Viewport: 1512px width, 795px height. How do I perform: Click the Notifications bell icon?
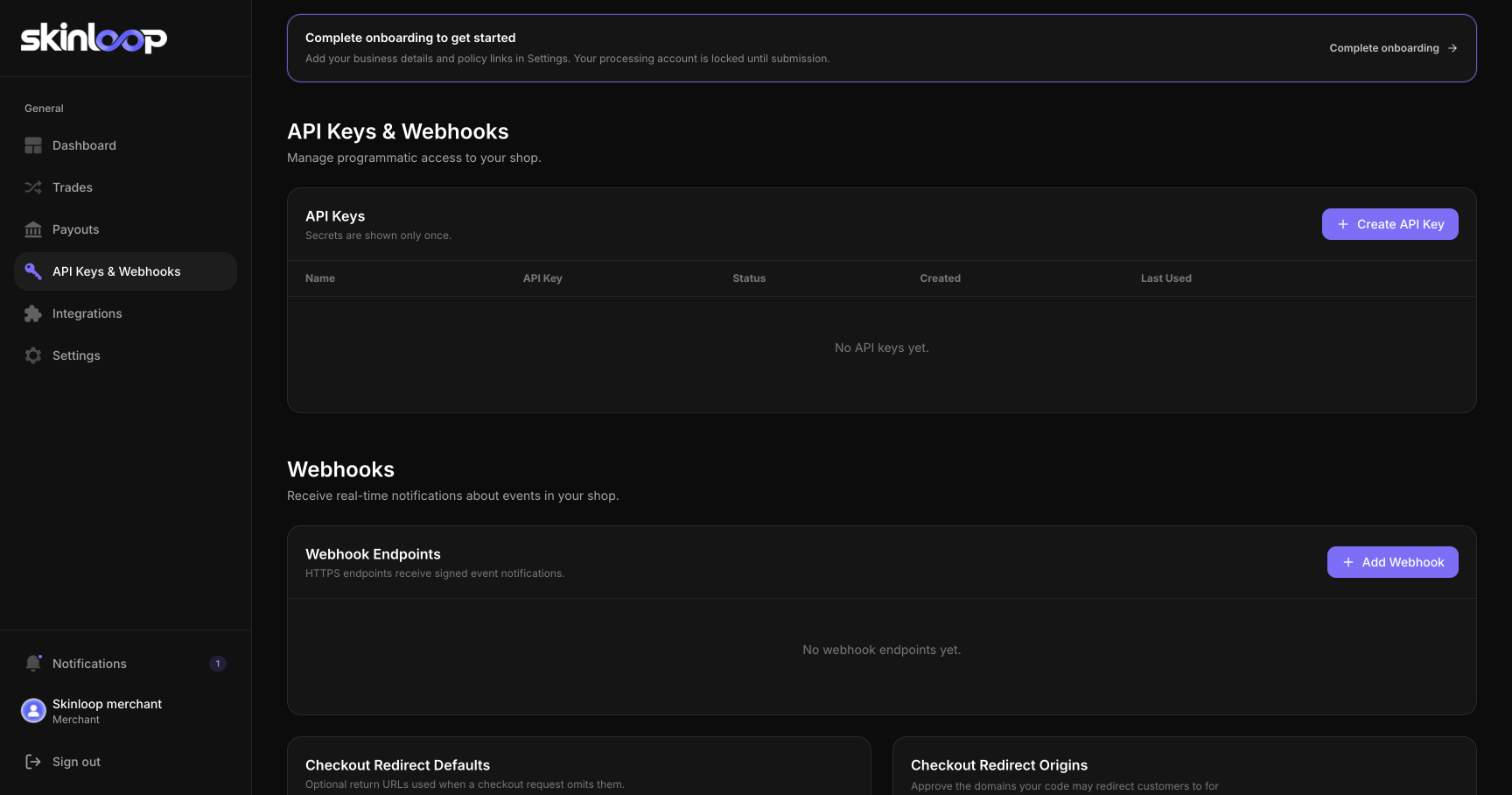(33, 664)
